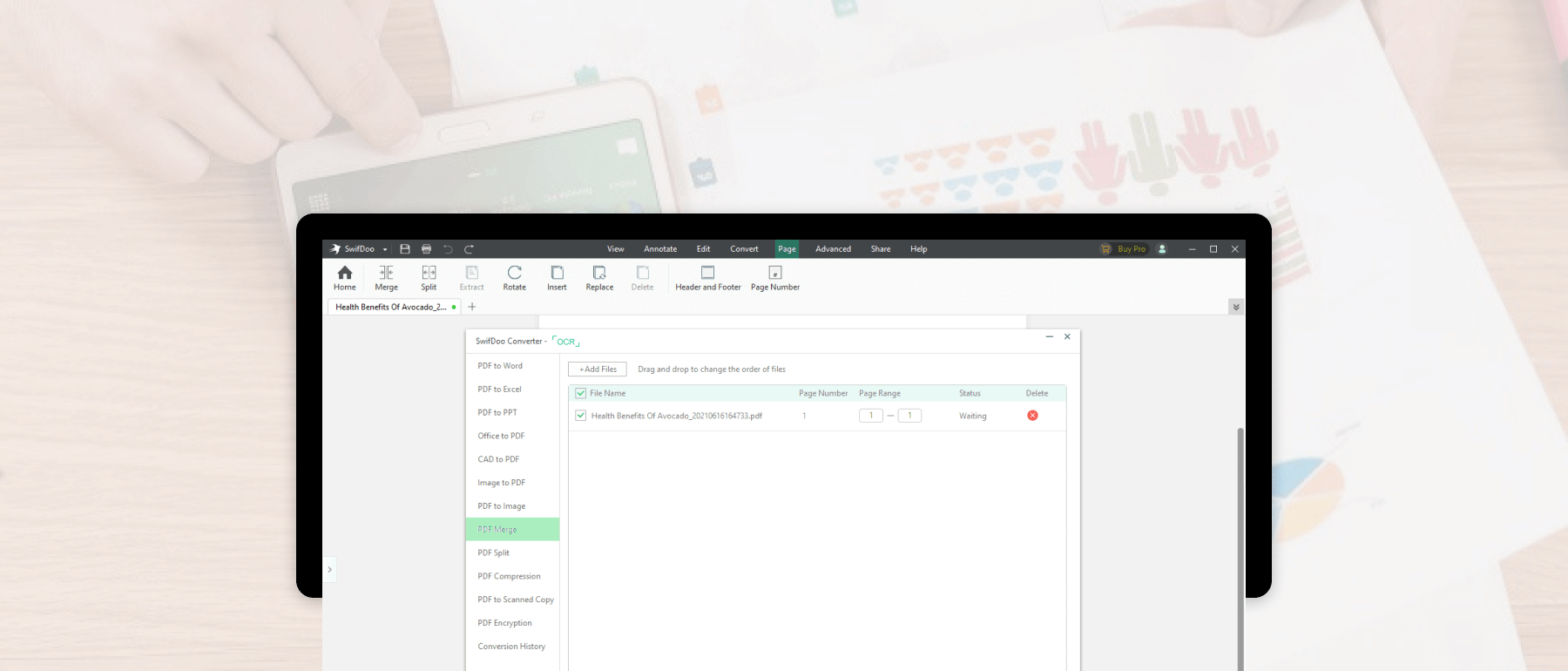Uncheck the Health Benefits Of Avocado file checkbox
Screen dimensions: 1568x671
coord(581,416)
